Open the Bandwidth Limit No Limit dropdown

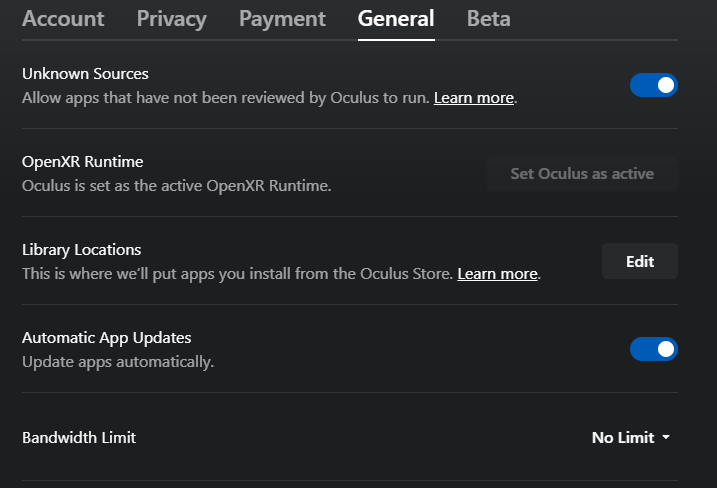[631, 438]
